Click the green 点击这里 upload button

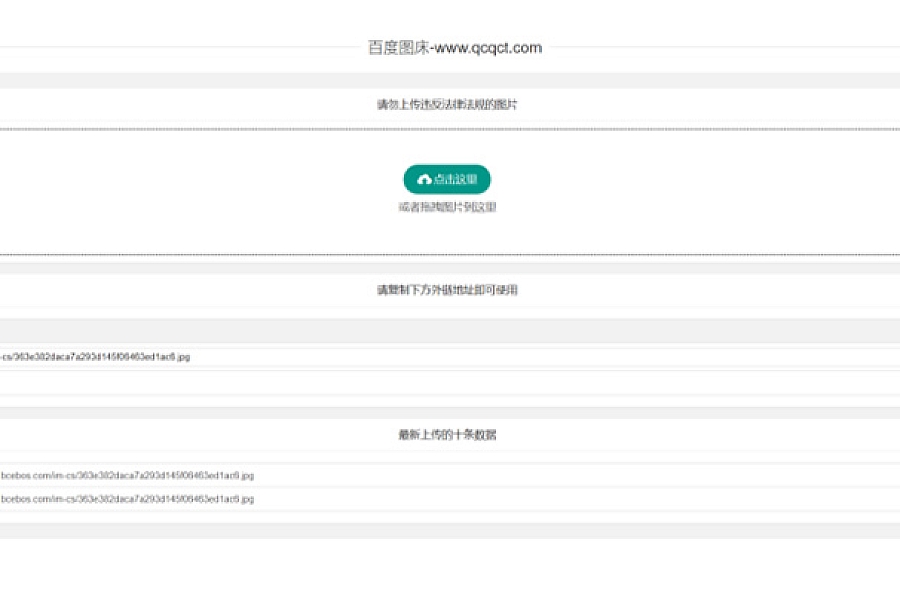(x=447, y=179)
